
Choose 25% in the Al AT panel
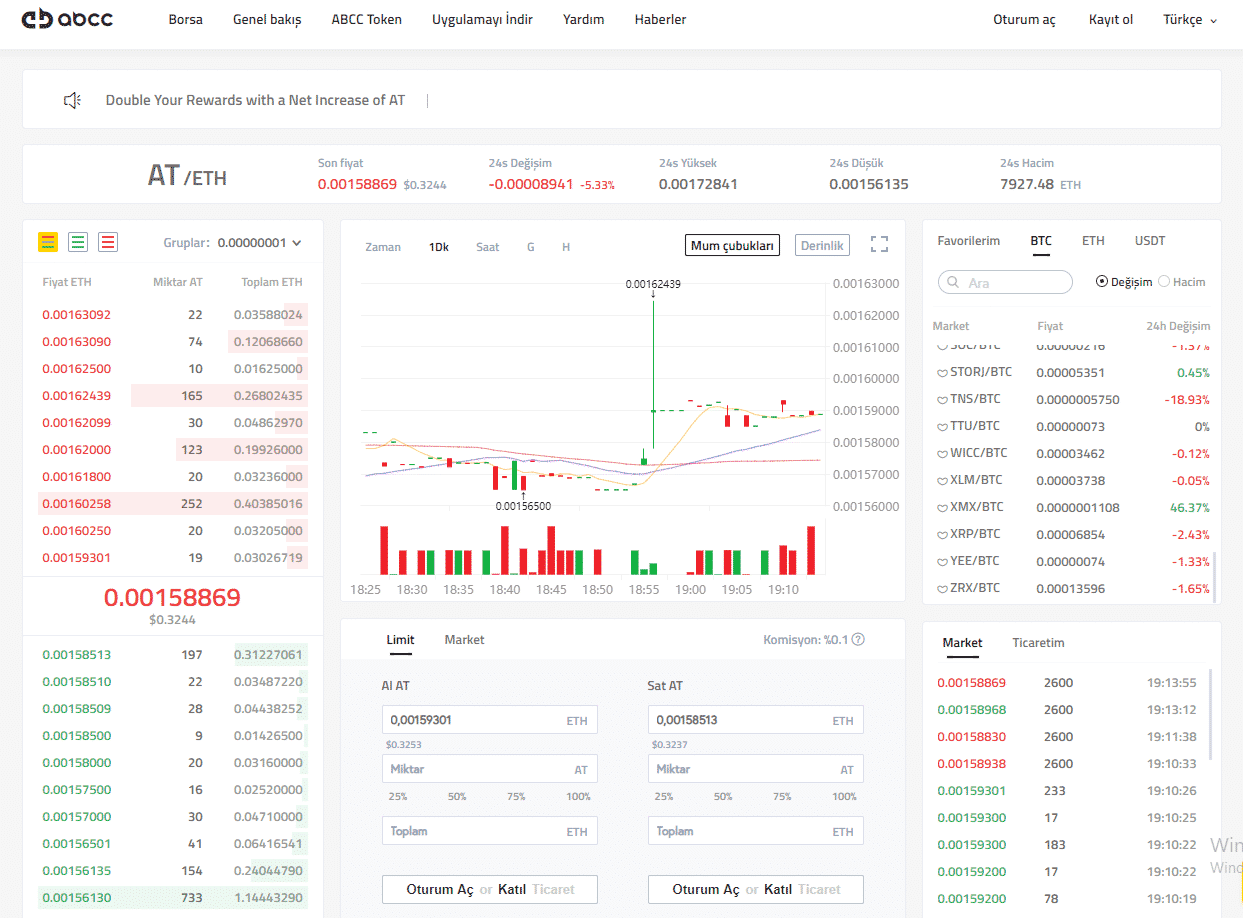[x=398, y=797]
